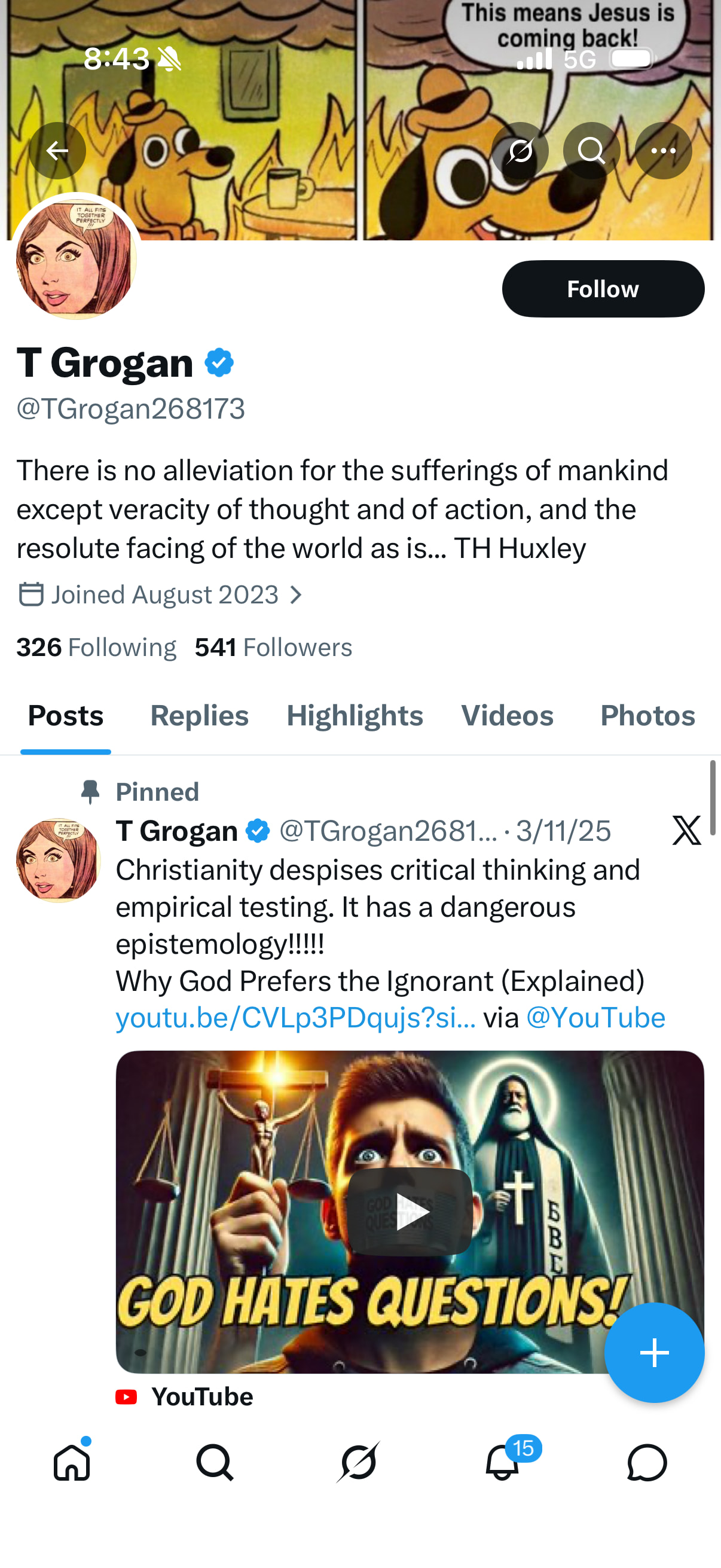Play the God Hates Questions video
Viewport: 721px width, 1568px height.
tap(410, 1212)
